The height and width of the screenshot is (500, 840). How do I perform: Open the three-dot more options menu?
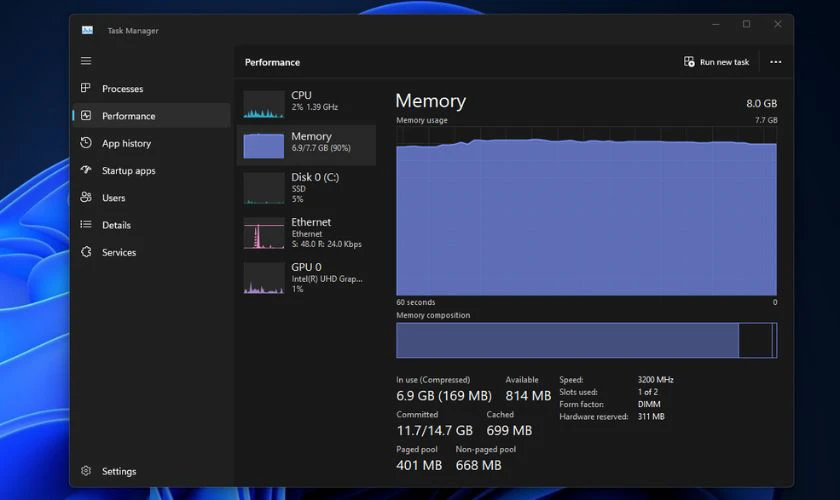775,62
